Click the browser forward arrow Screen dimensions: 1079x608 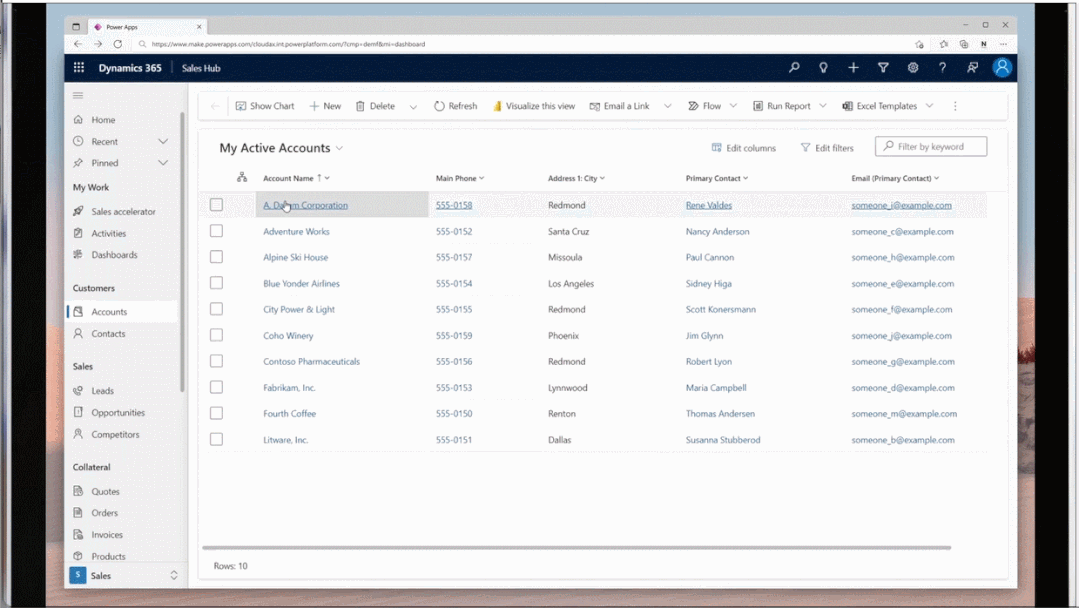click(x=98, y=44)
